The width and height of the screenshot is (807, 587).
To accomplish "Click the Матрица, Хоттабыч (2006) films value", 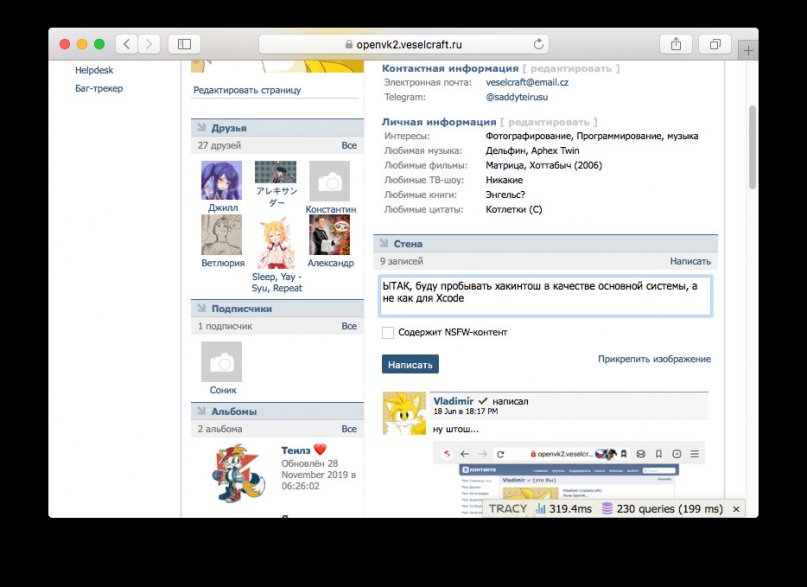I will tap(543, 165).
